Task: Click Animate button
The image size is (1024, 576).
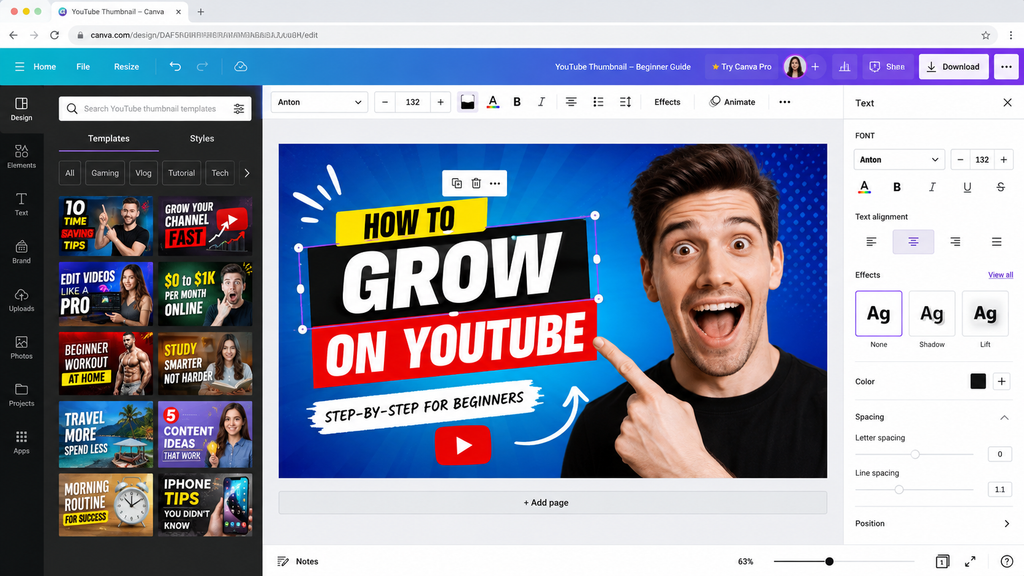Action: click(x=732, y=102)
